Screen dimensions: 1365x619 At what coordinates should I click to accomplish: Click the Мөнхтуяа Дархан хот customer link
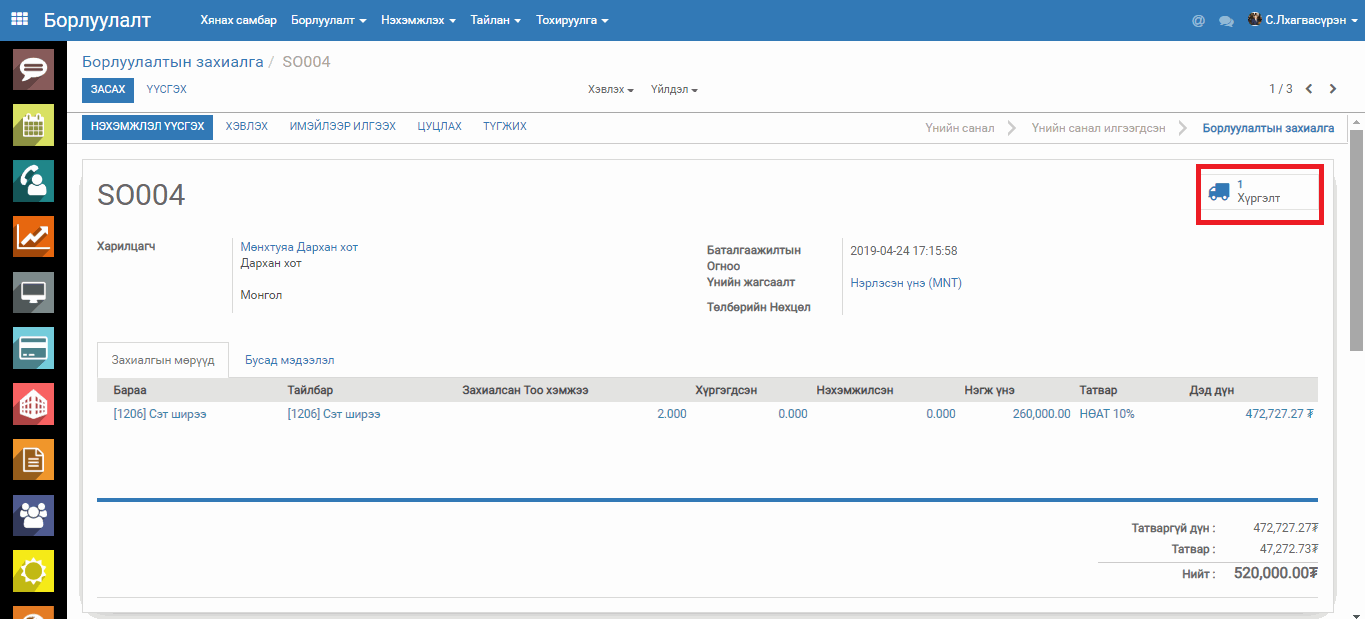pos(299,247)
